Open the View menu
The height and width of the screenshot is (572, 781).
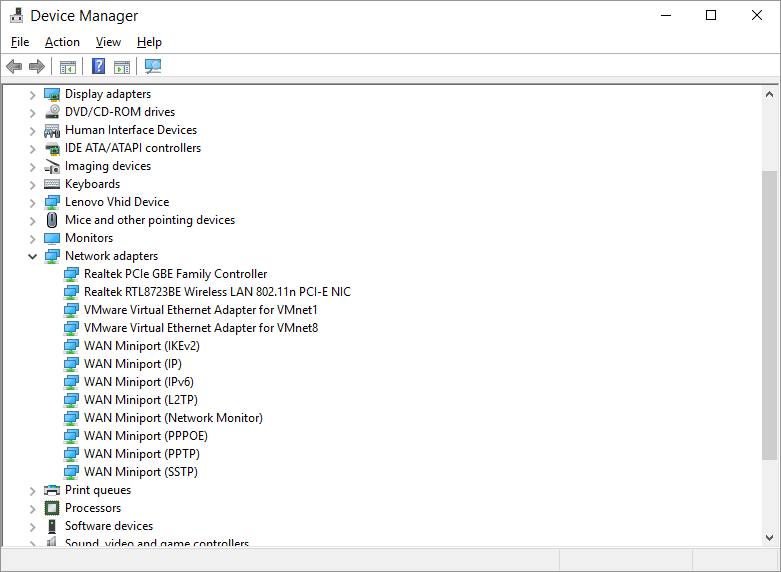click(x=108, y=42)
